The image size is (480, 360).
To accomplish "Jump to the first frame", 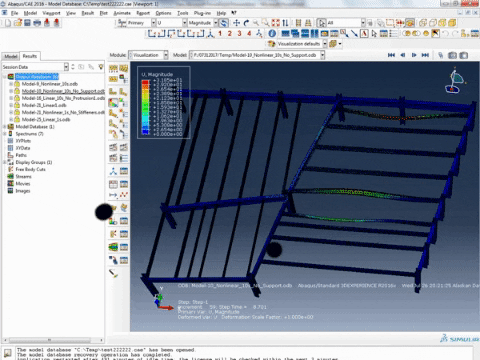I will coord(391,55).
